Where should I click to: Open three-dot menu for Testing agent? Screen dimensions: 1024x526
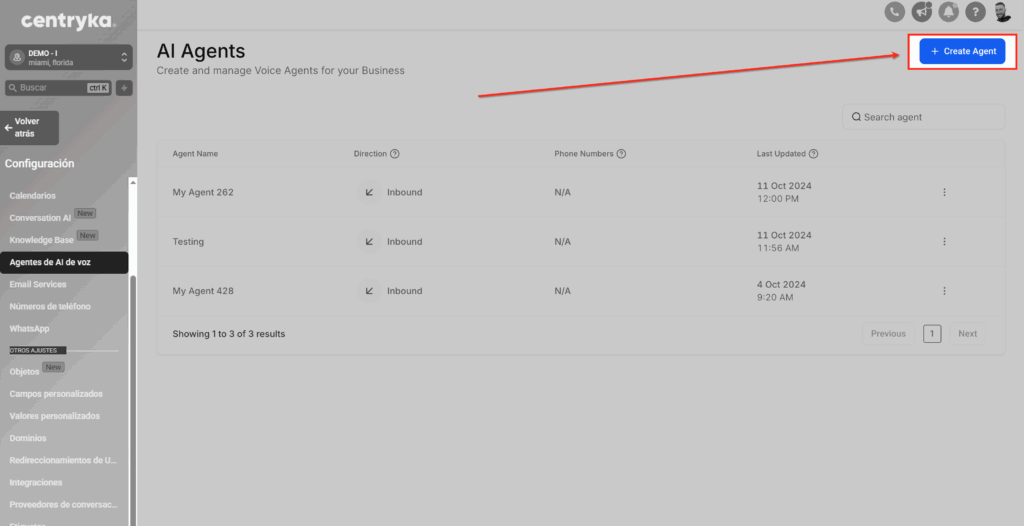(944, 242)
